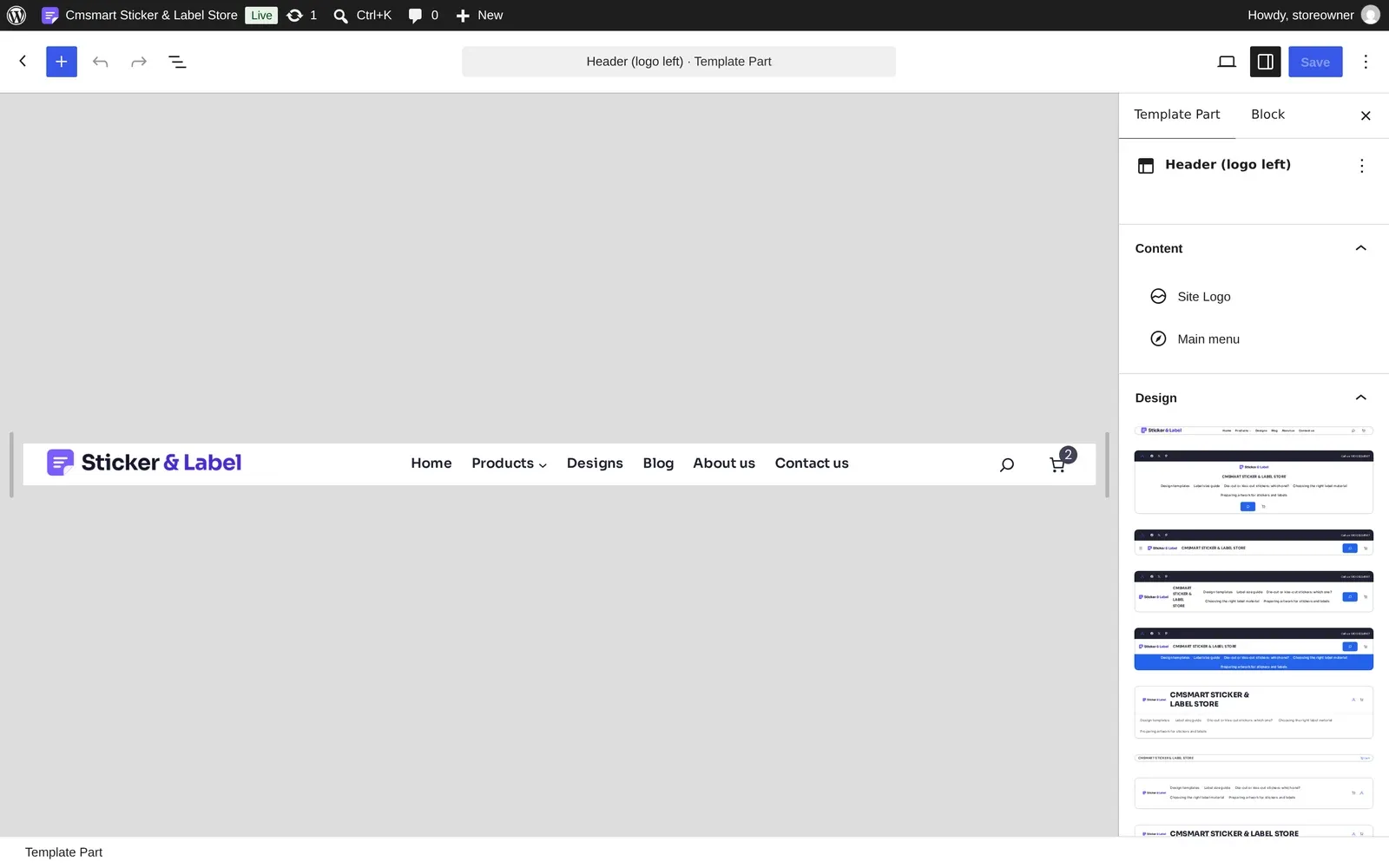Image resolution: width=1389 pixels, height=868 pixels.
Task: Switch to the Template Part tab
Action: [1177, 115]
